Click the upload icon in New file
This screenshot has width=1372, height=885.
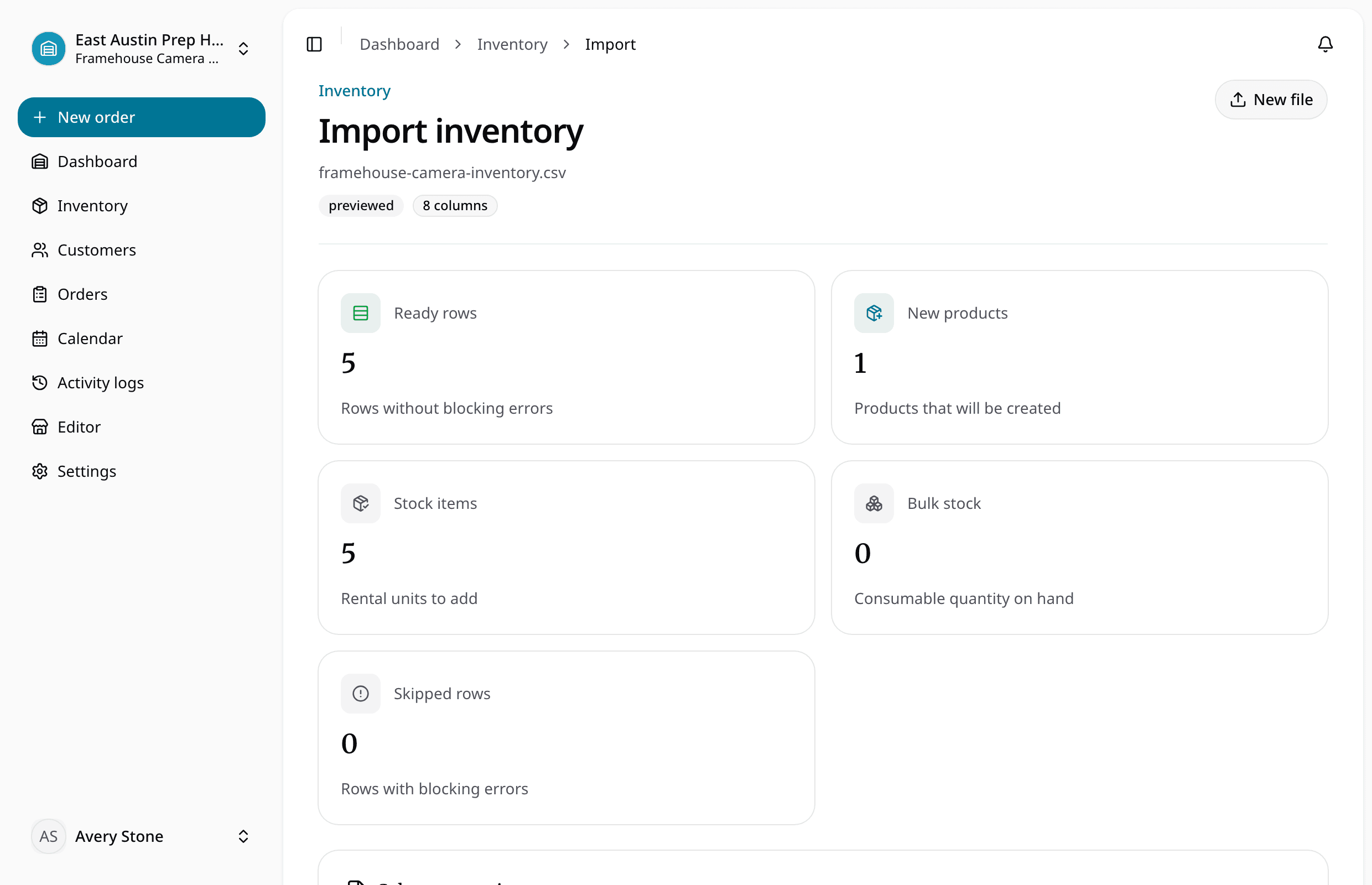tap(1238, 100)
